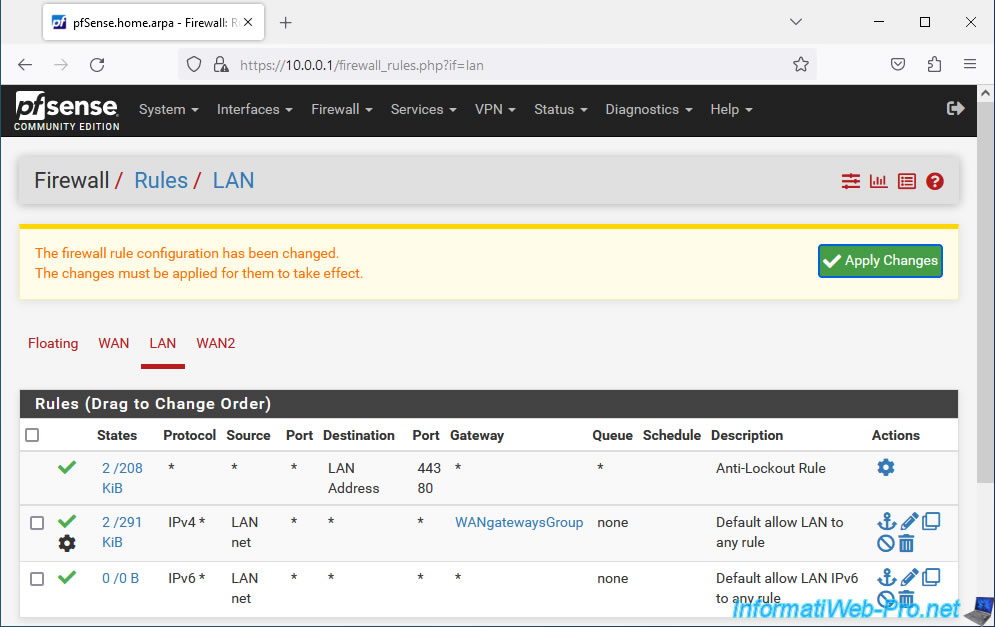This screenshot has width=995, height=627.
Task: Open states link 2/291 KiB
Action: point(122,532)
